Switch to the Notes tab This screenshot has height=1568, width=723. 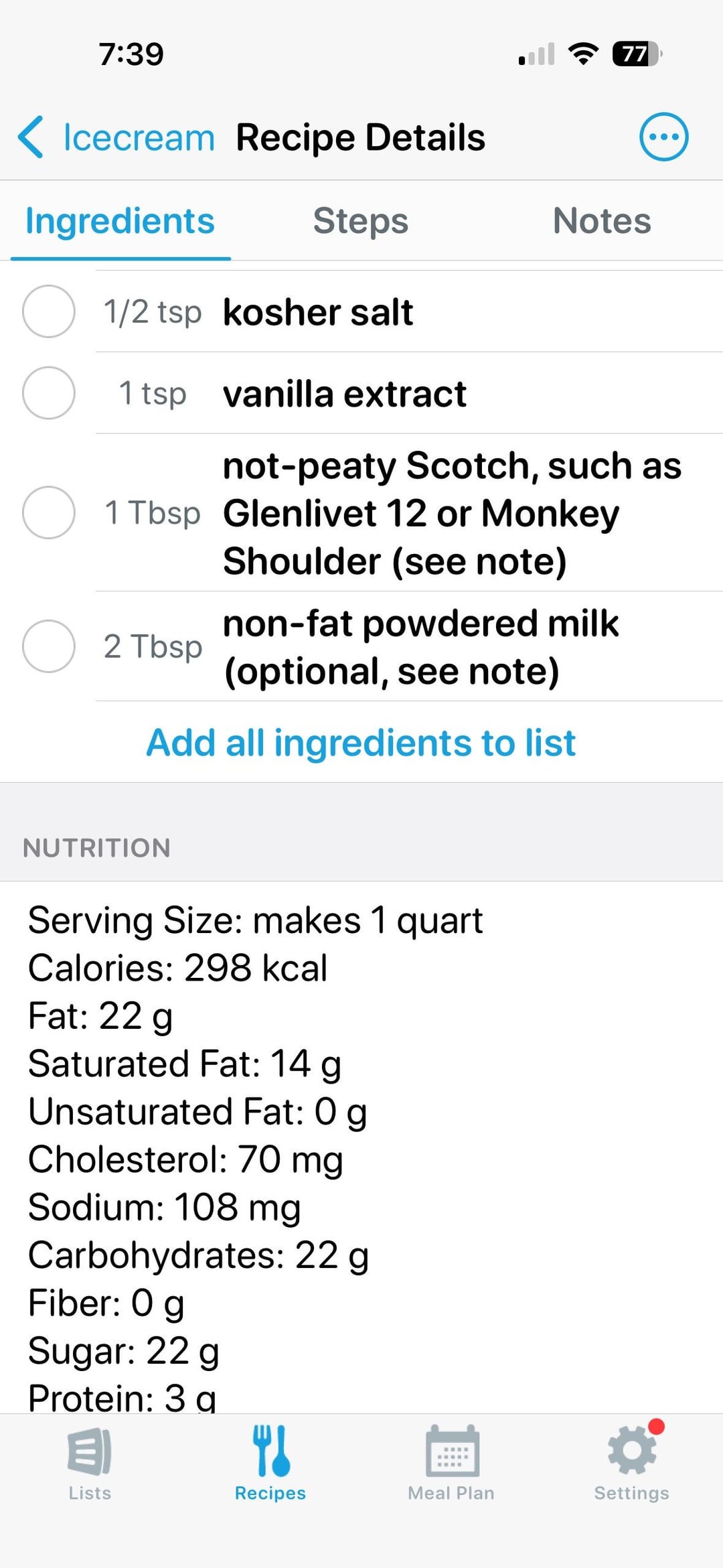(x=601, y=221)
